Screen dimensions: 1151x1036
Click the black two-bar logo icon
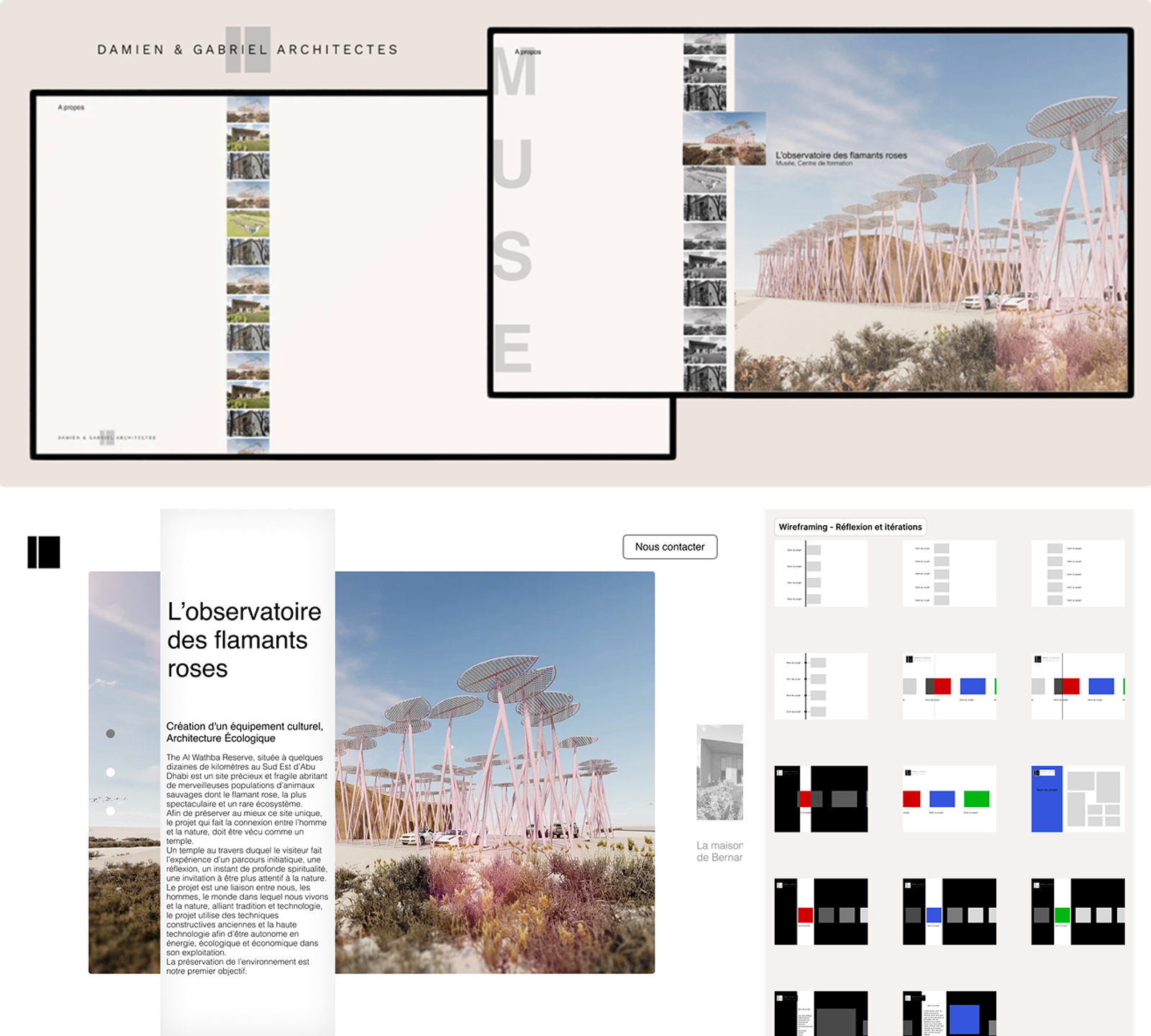point(44,553)
